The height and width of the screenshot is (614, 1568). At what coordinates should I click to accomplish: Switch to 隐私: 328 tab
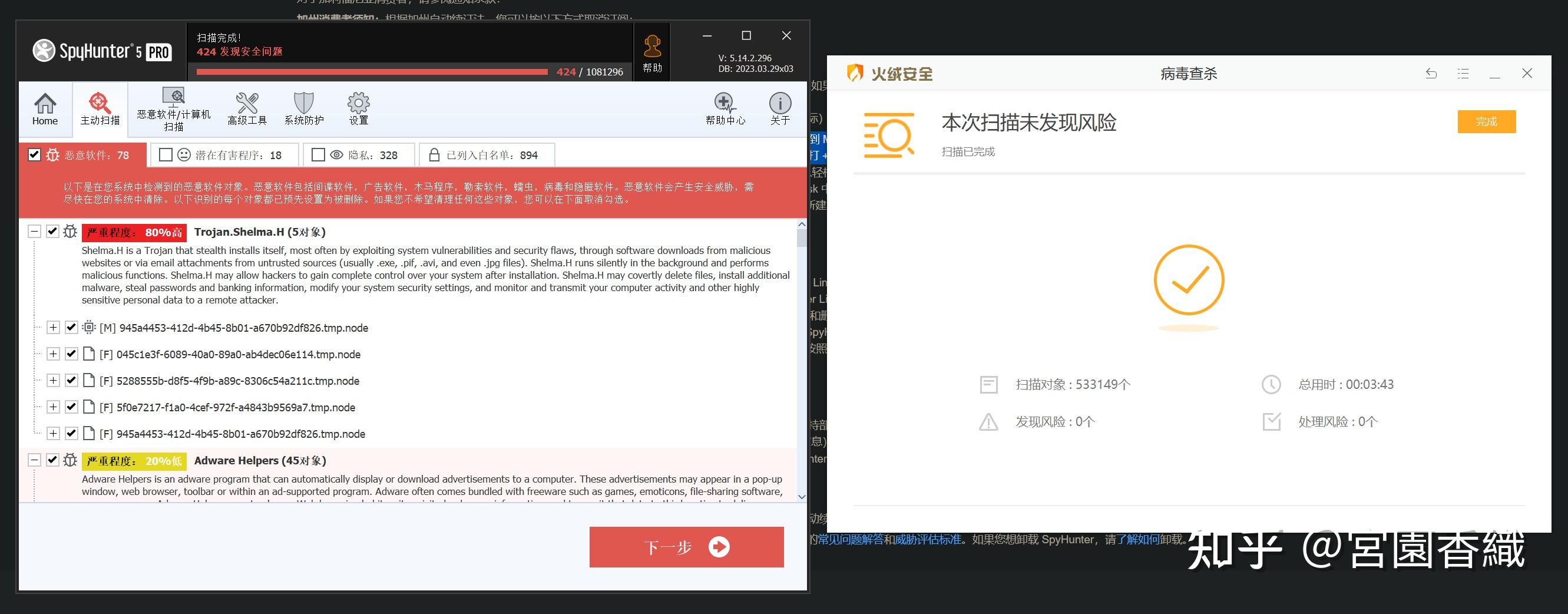tap(359, 155)
